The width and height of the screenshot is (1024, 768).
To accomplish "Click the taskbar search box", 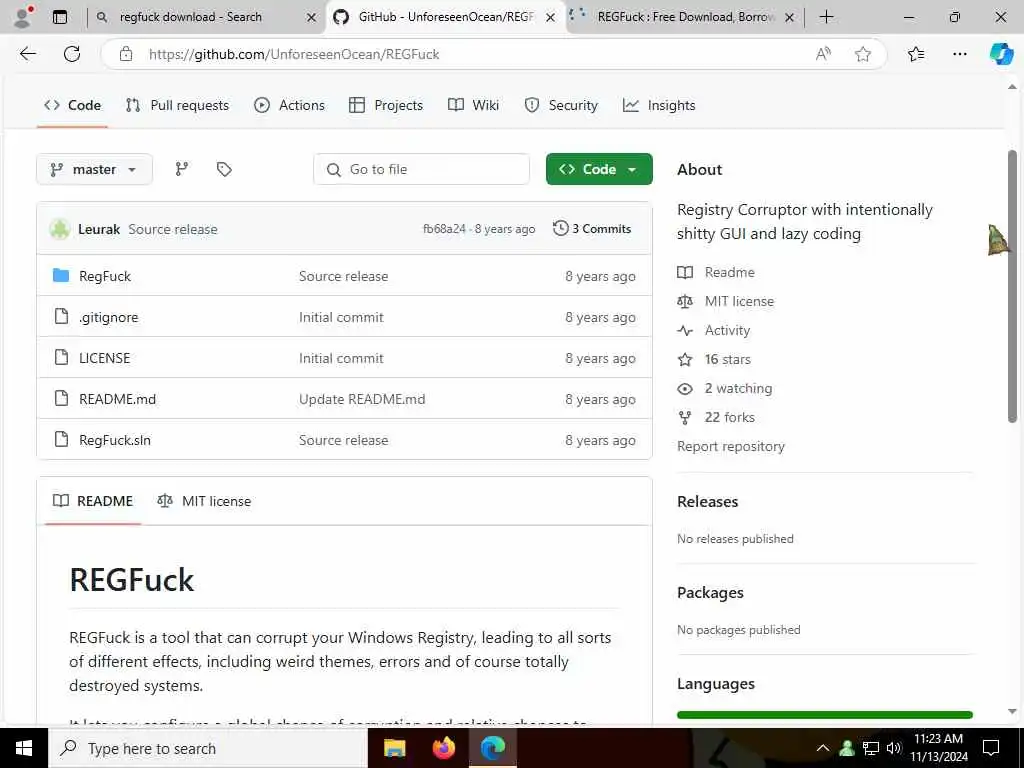I will tap(208, 748).
